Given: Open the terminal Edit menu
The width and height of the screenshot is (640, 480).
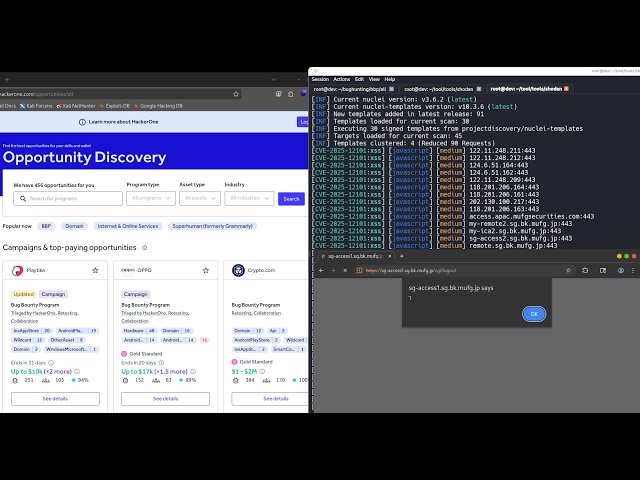Looking at the screenshot, I should pos(359,79).
